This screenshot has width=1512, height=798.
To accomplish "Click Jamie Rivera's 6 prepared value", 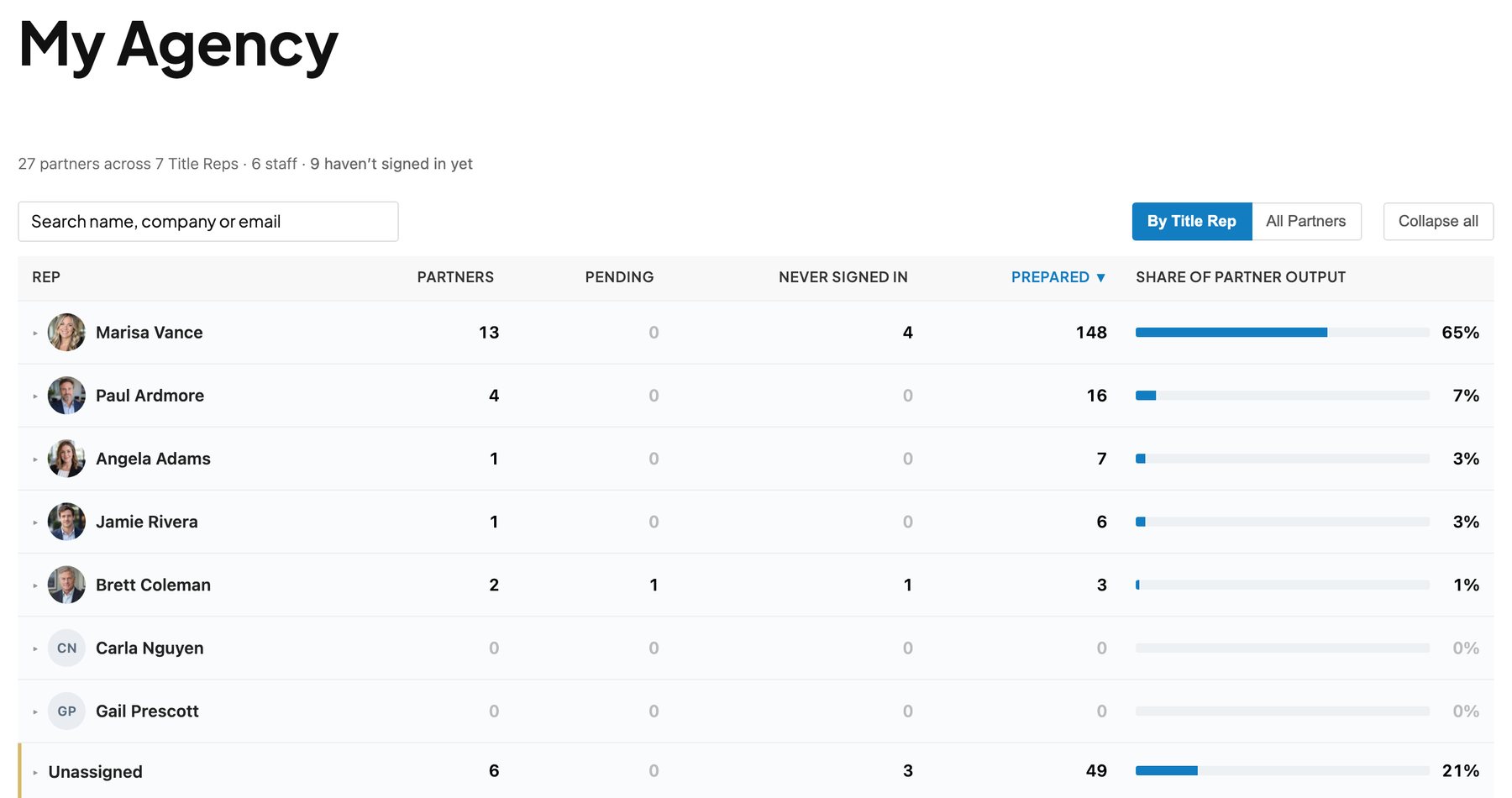I will click(x=1101, y=522).
